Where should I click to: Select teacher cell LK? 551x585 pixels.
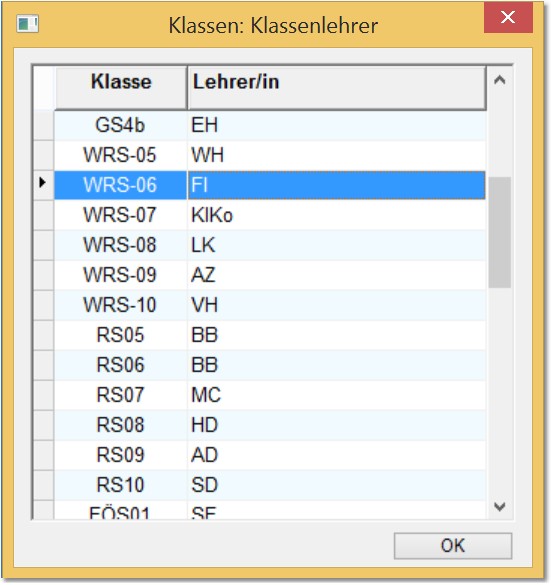point(336,245)
